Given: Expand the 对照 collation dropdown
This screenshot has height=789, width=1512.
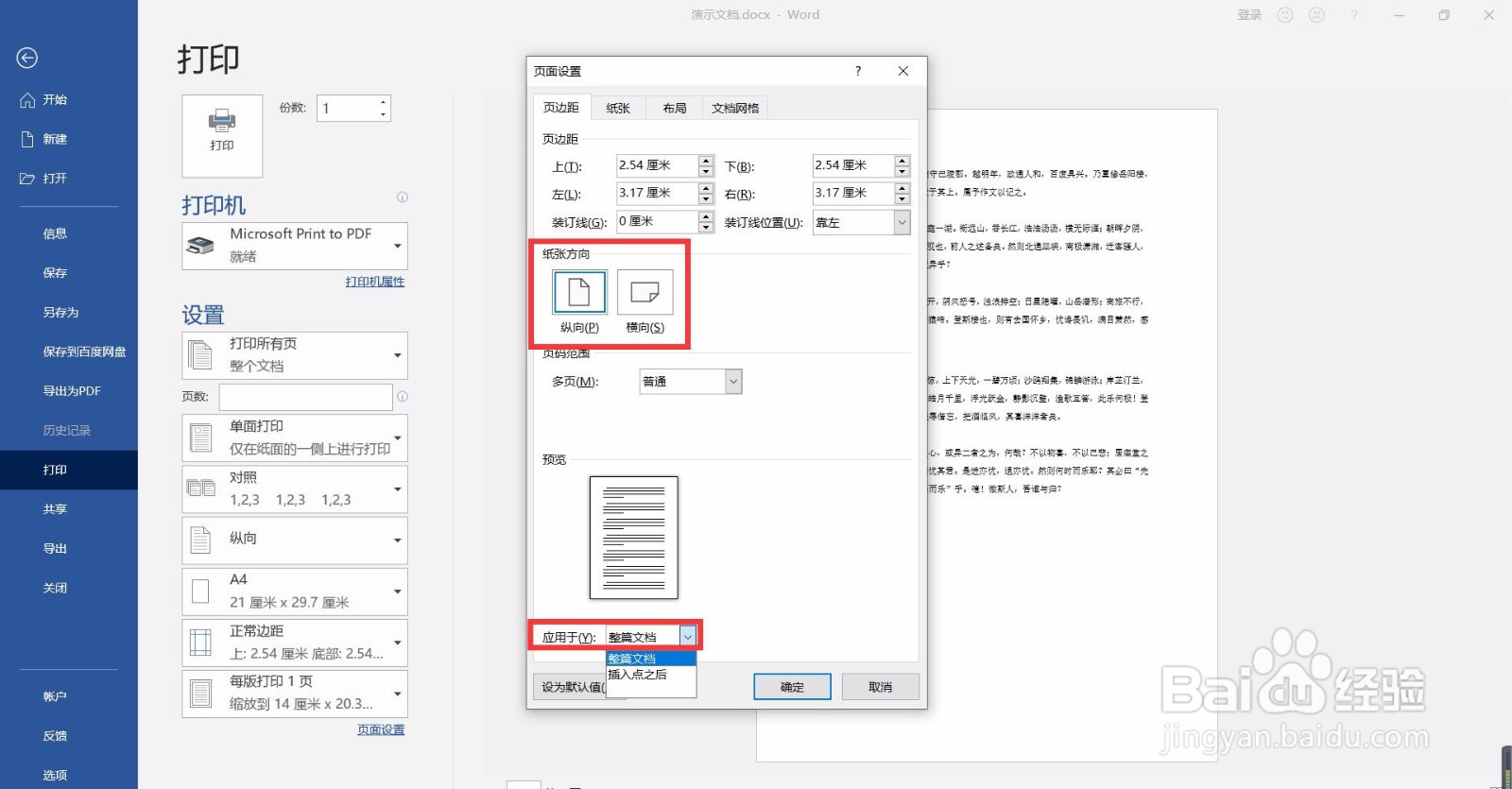Looking at the screenshot, I should (x=295, y=489).
